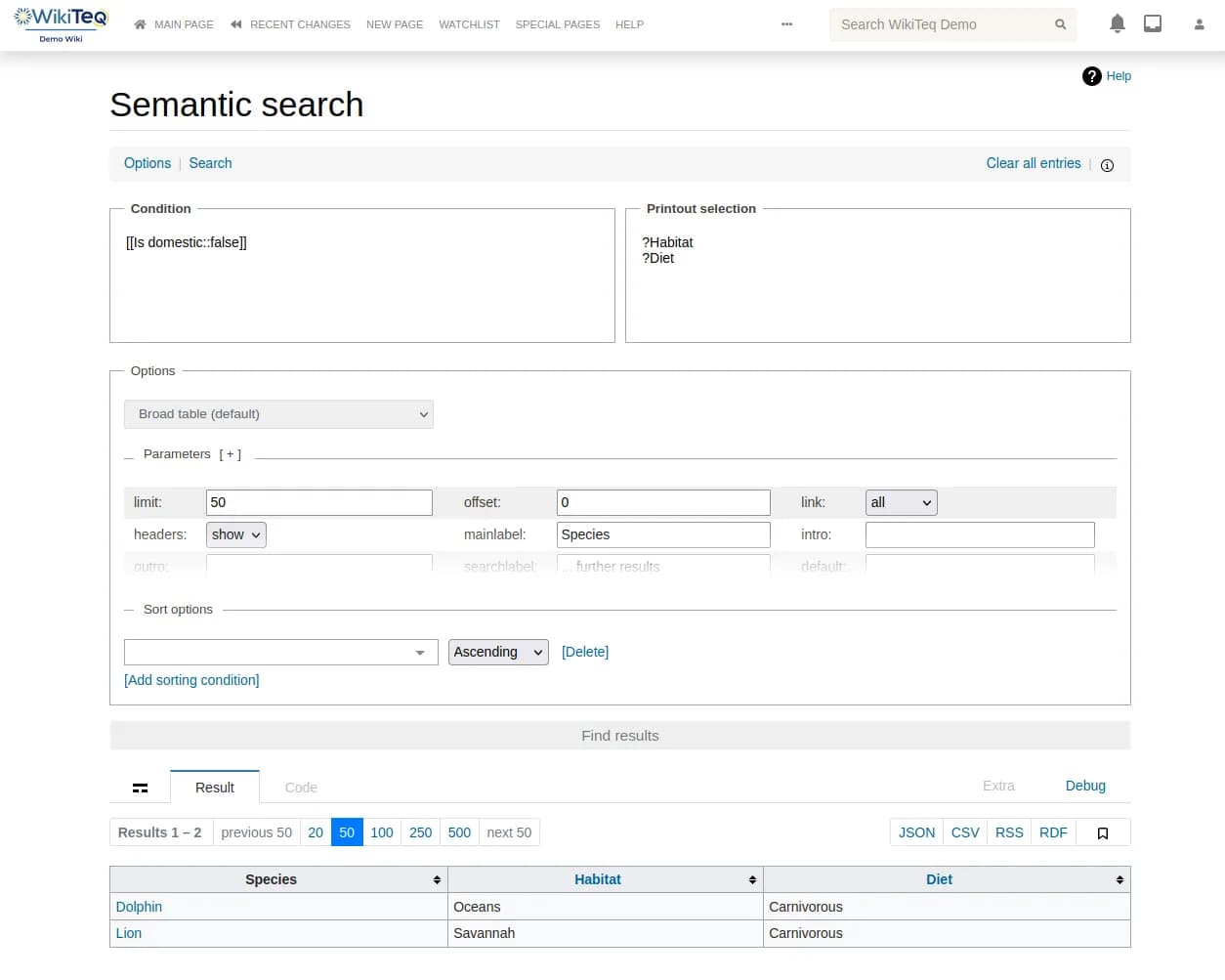Image resolution: width=1225 pixels, height=980 pixels.
Task: Open the Ascending sort order dropdown
Action: (498, 652)
